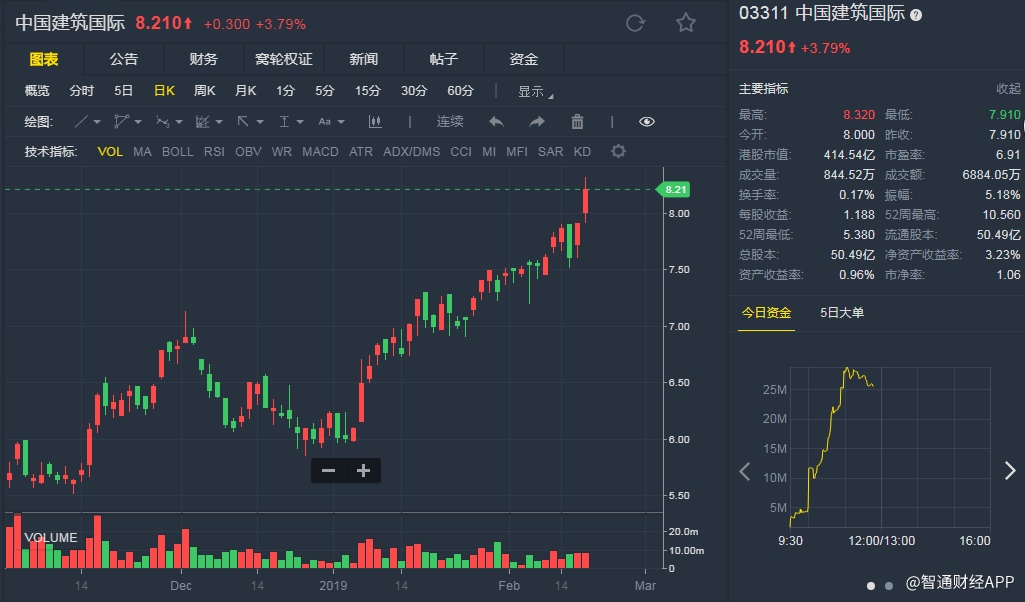Enable the BOLL indicator
This screenshot has height=602, width=1025.
[178, 152]
